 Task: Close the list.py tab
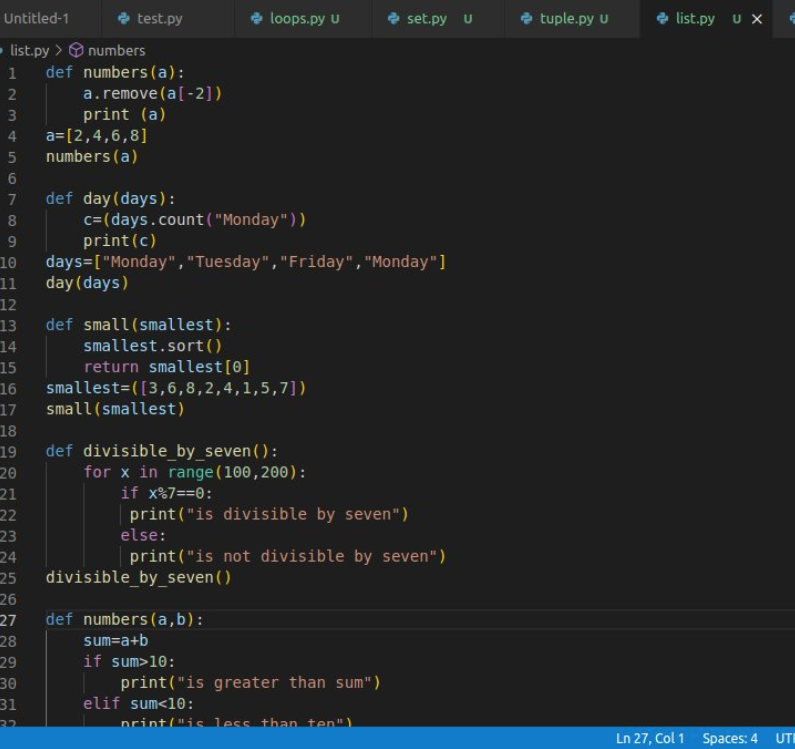[x=756, y=19]
